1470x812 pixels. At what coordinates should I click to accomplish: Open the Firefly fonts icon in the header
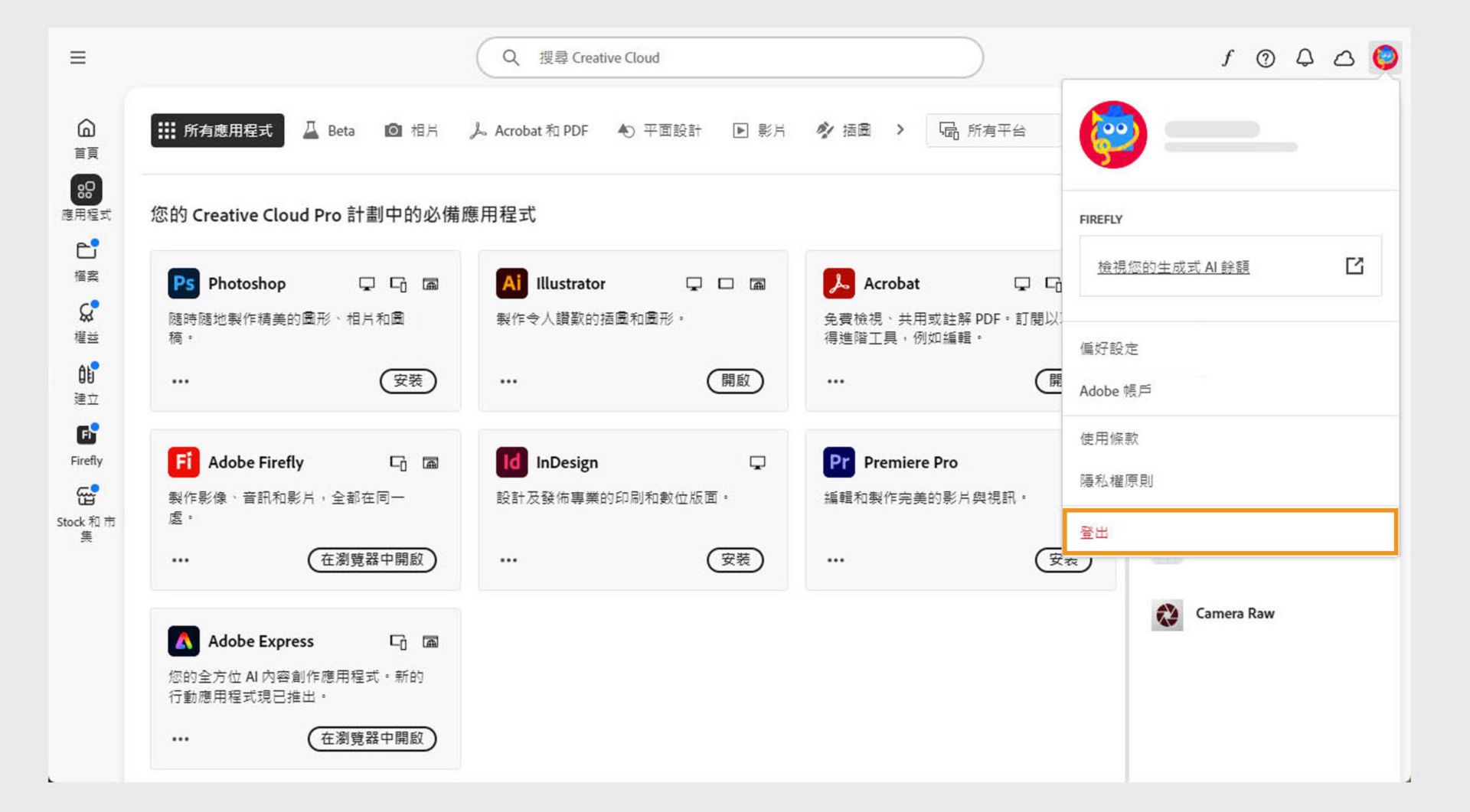click(1227, 58)
